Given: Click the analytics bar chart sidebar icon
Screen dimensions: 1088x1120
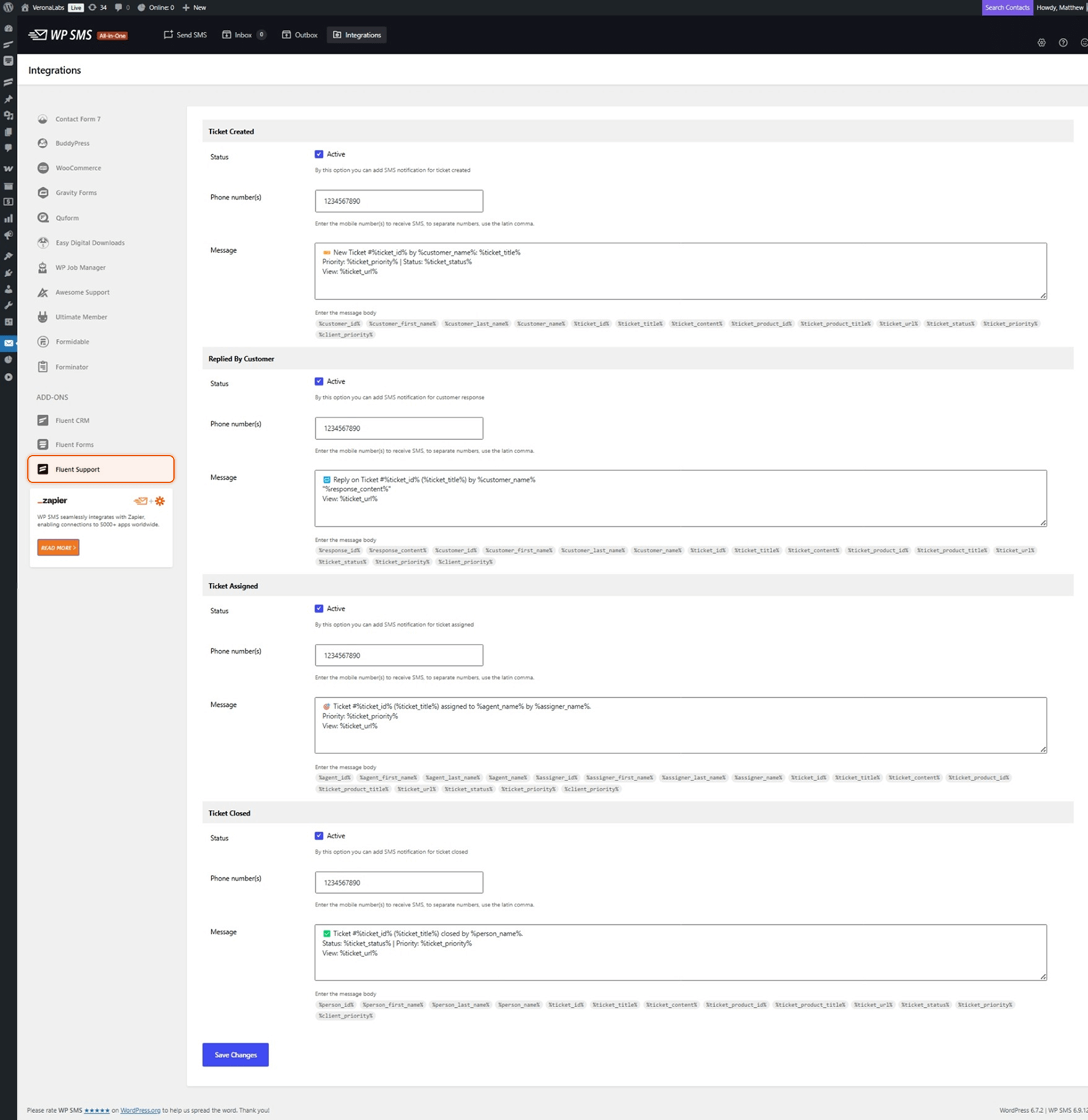Looking at the screenshot, I should pos(9,219).
